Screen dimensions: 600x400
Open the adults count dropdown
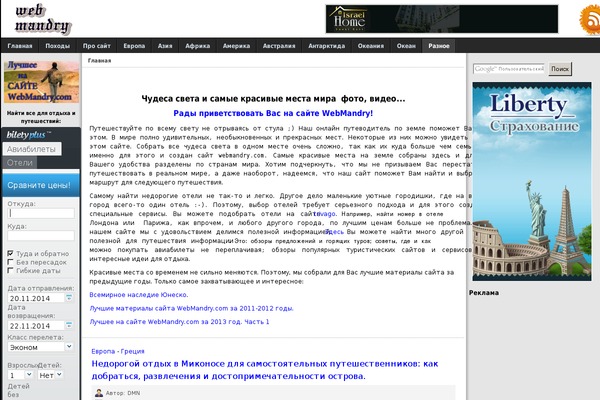[21, 376]
